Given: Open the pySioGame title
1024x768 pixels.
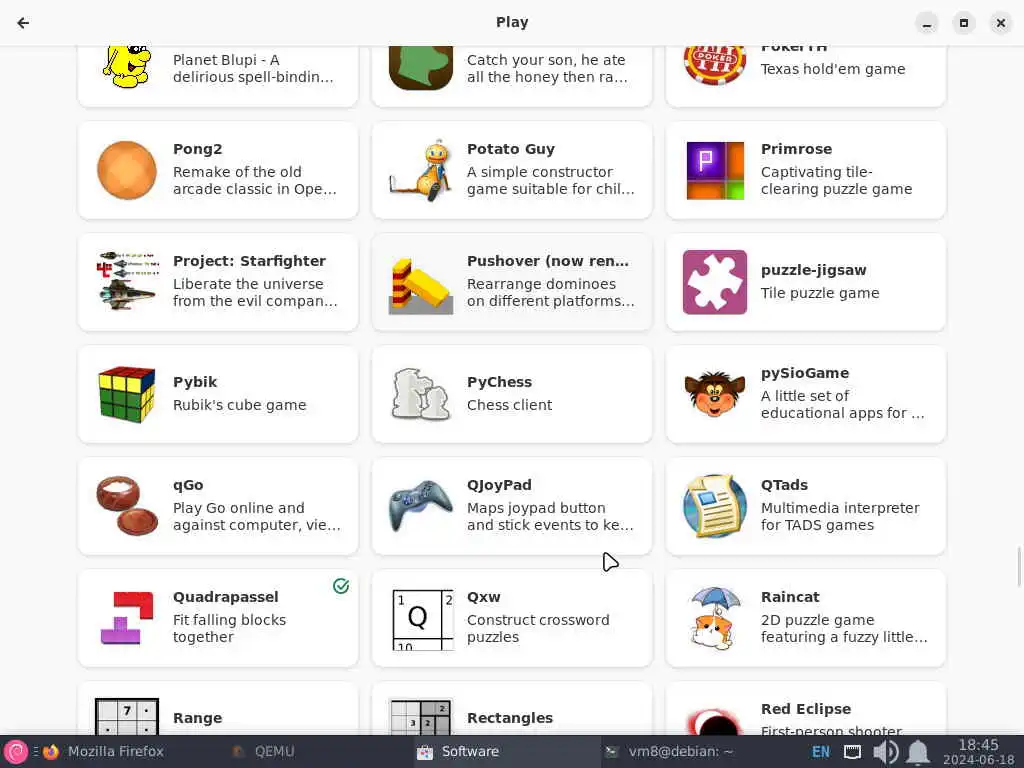Looking at the screenshot, I should pos(805,373).
